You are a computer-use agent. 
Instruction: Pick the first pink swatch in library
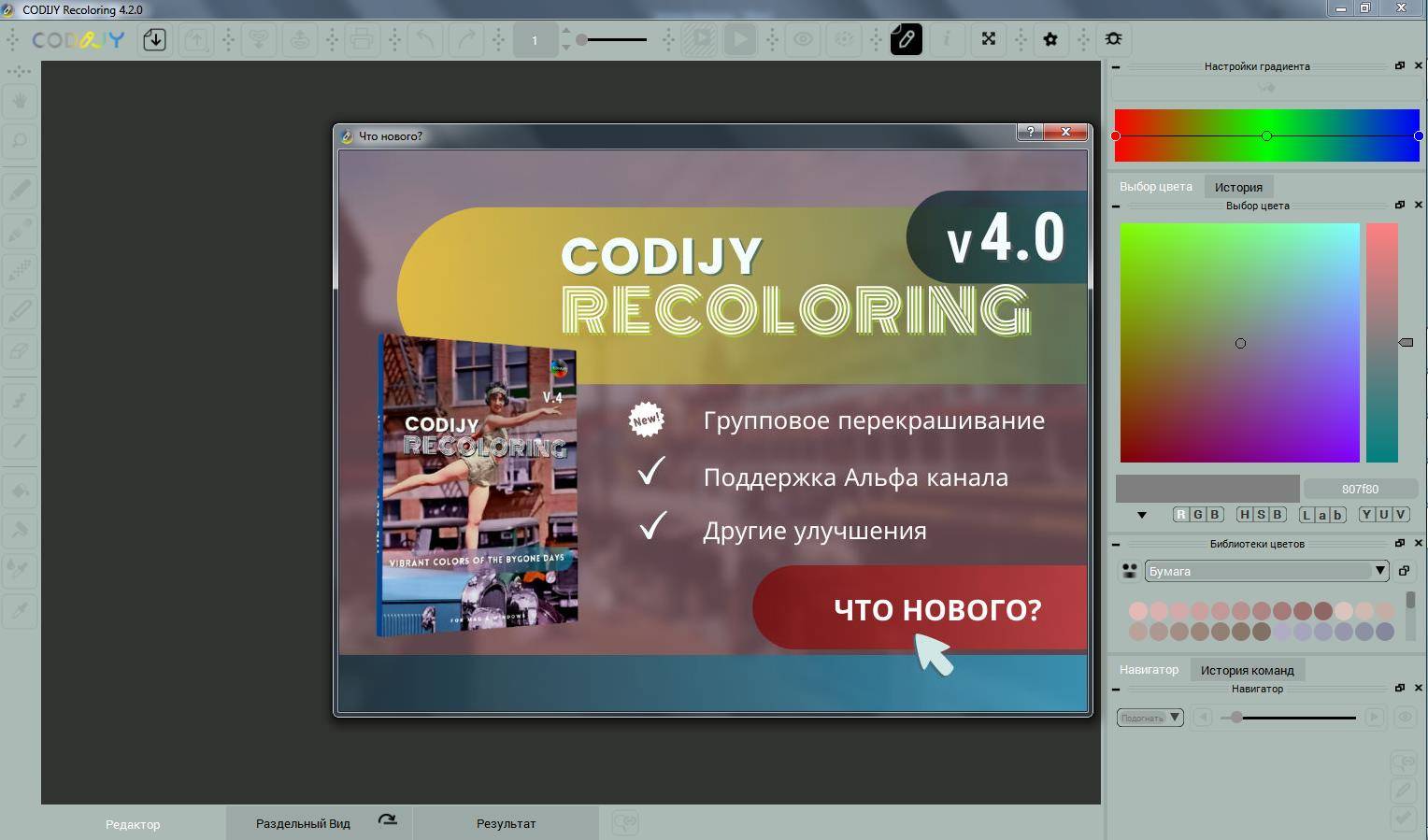tap(1137, 611)
